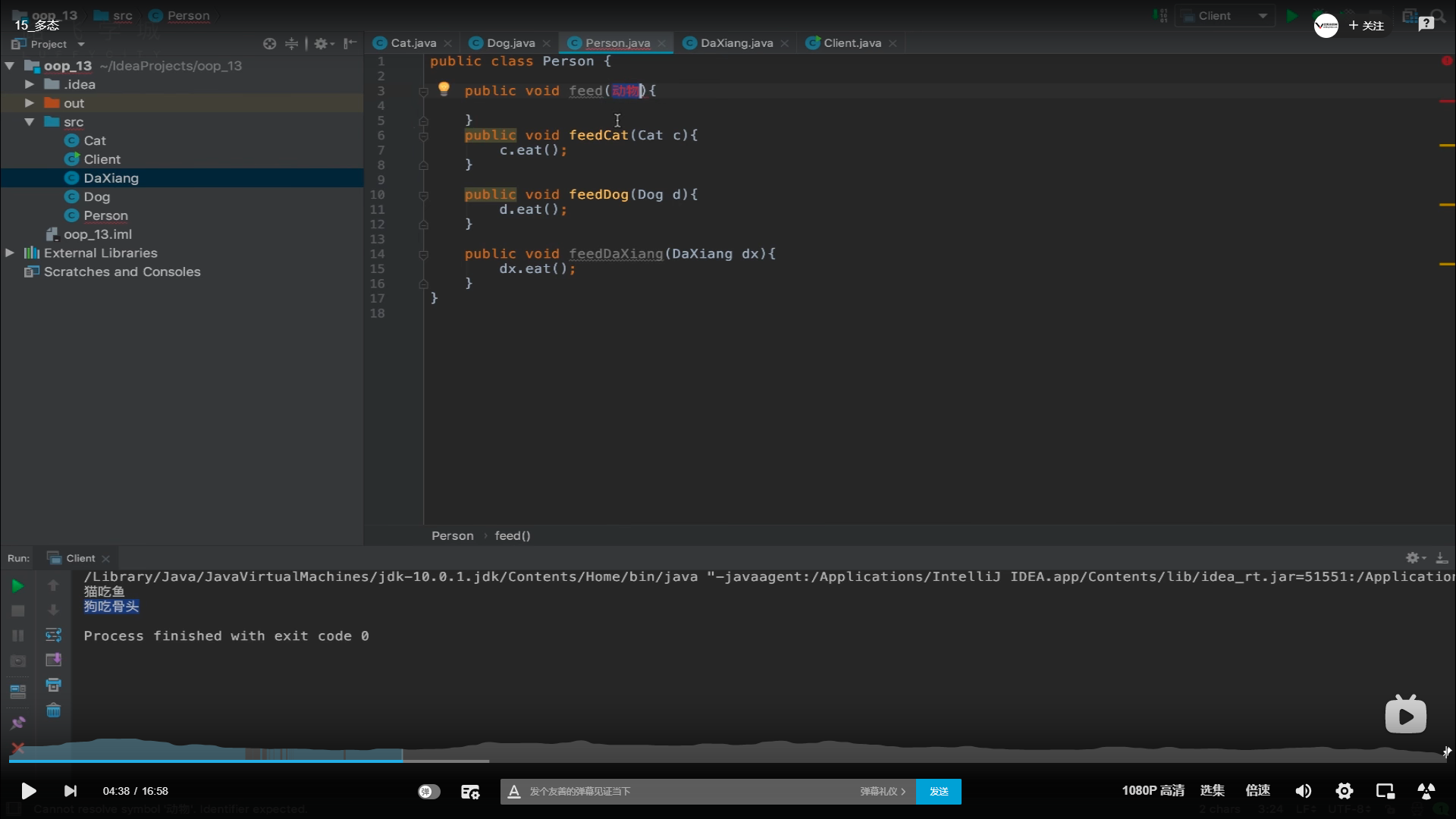
Task: Click the print icon in Run panel
Action: pyautogui.click(x=53, y=685)
